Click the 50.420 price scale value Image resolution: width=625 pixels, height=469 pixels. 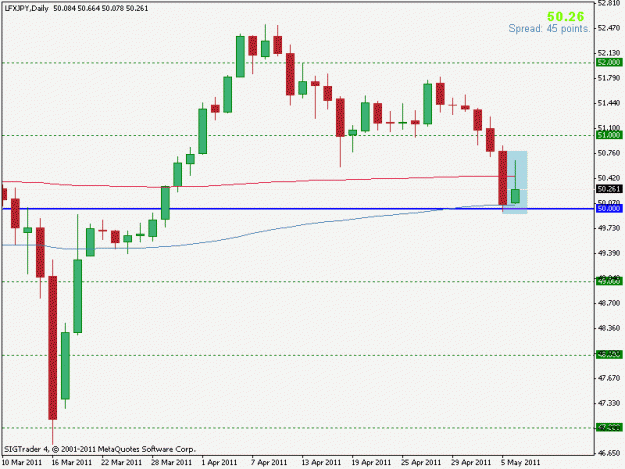tap(609, 178)
